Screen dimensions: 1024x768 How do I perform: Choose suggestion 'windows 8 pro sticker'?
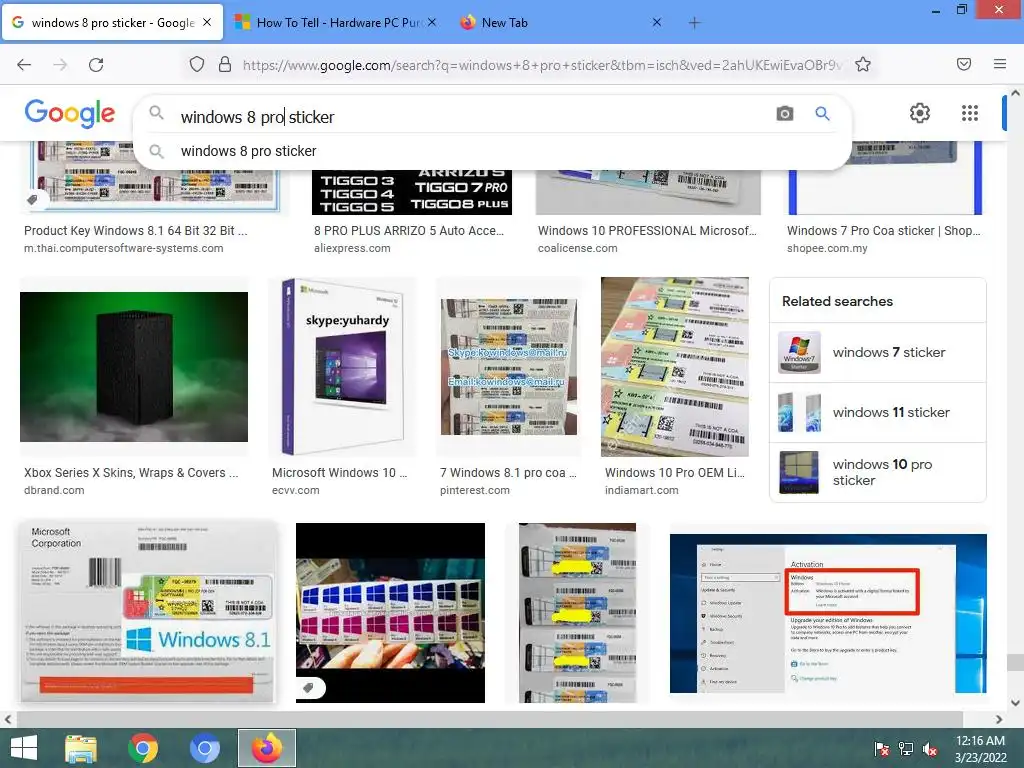tap(248, 151)
